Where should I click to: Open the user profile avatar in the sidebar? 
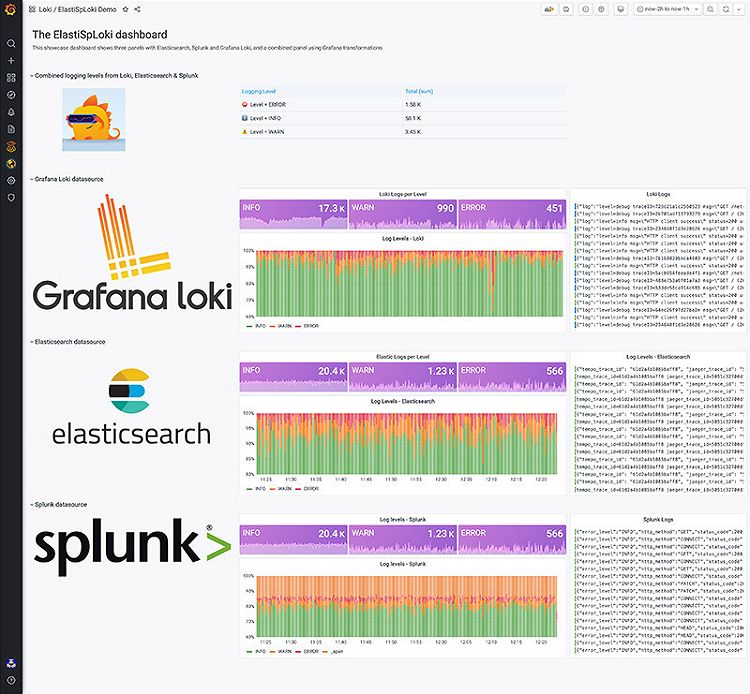[11, 663]
